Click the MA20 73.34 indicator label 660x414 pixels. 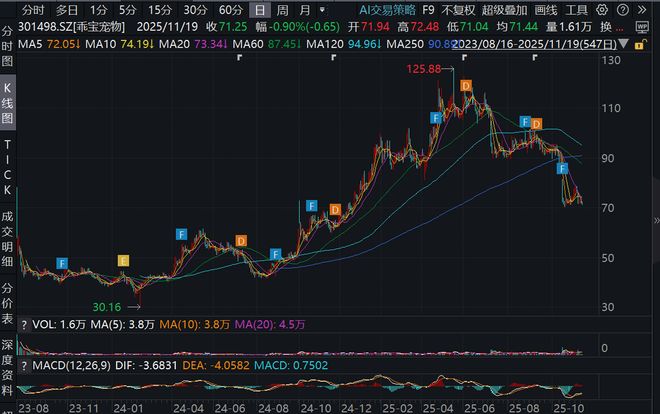click(194, 44)
